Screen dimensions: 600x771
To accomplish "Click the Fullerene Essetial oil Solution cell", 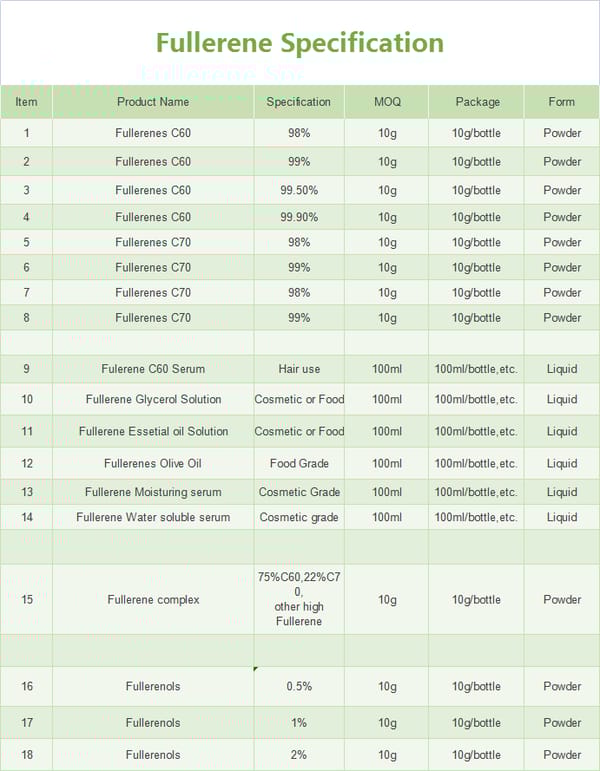I will pos(153,431).
